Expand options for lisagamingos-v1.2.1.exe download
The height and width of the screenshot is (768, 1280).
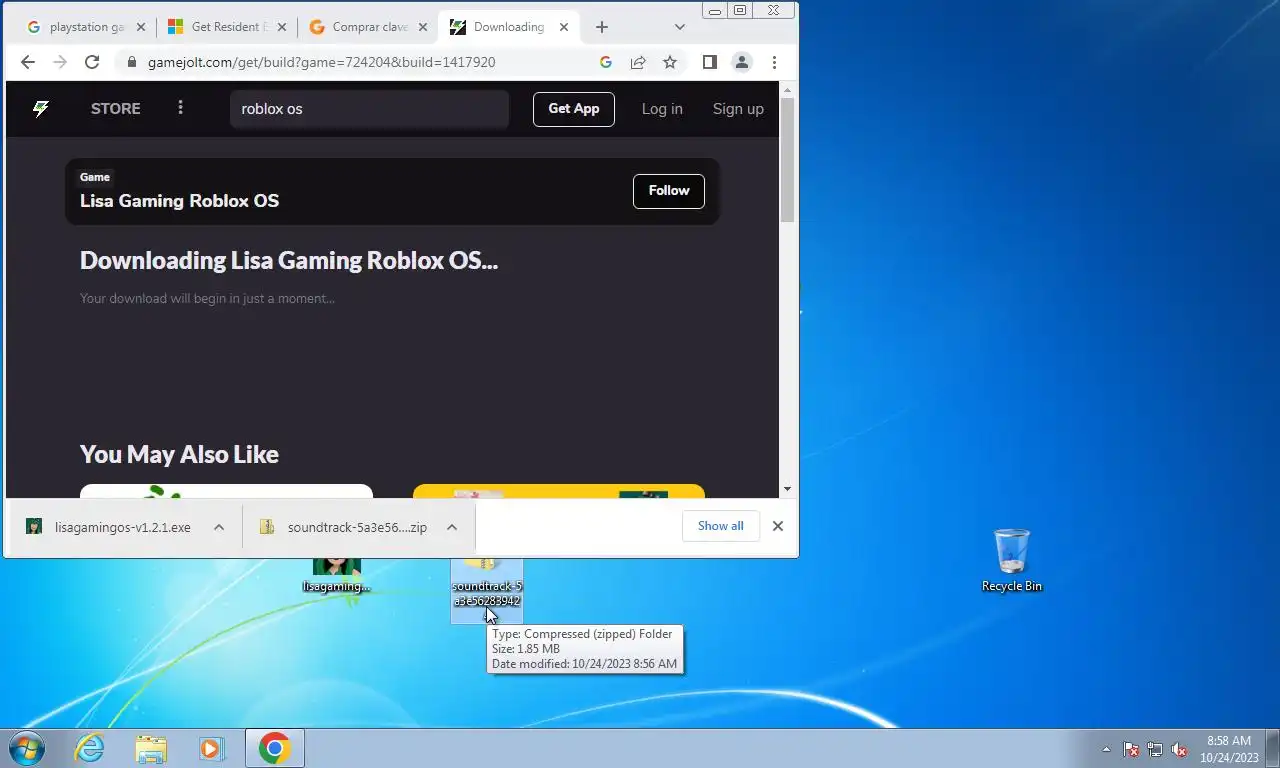point(218,527)
